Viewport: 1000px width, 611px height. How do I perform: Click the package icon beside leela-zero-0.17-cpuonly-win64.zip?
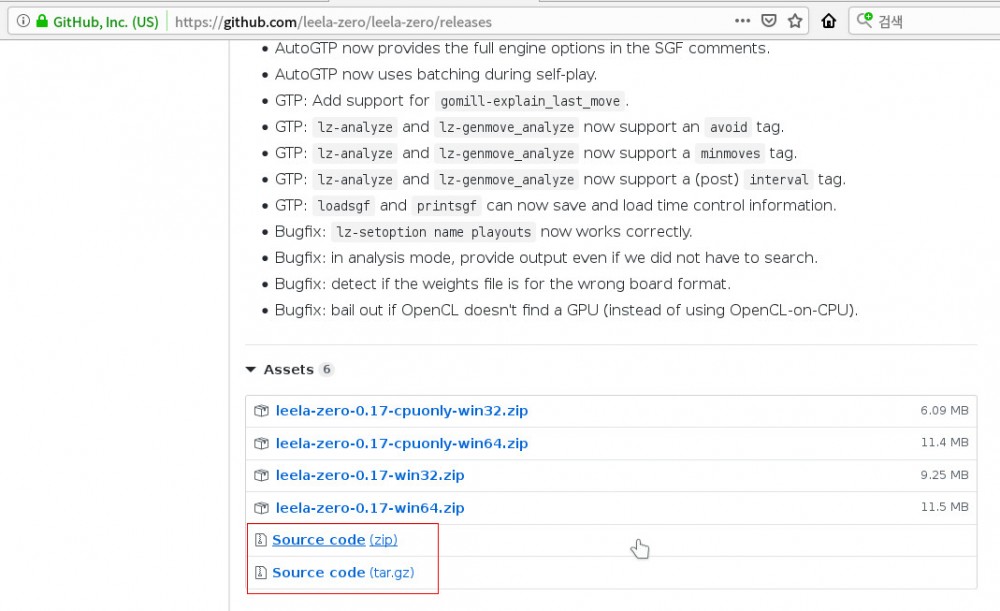(261, 443)
